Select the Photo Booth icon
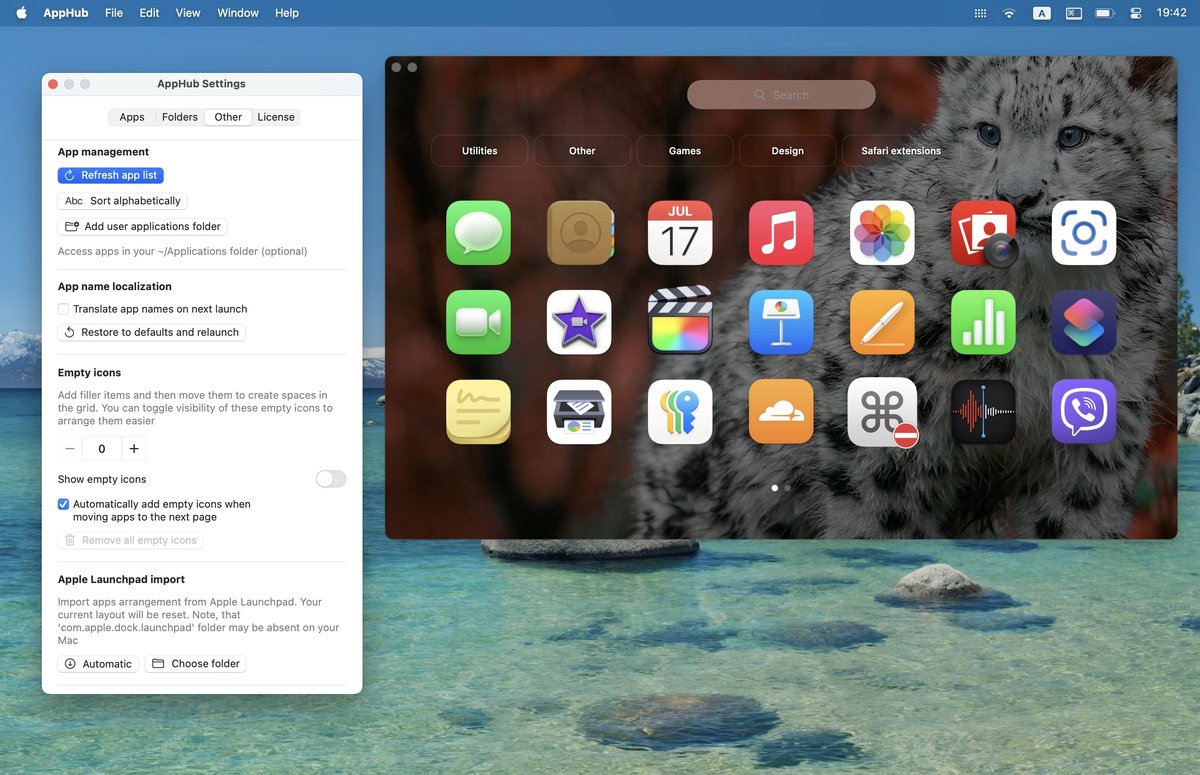Image resolution: width=1200 pixels, height=775 pixels. pos(983,232)
